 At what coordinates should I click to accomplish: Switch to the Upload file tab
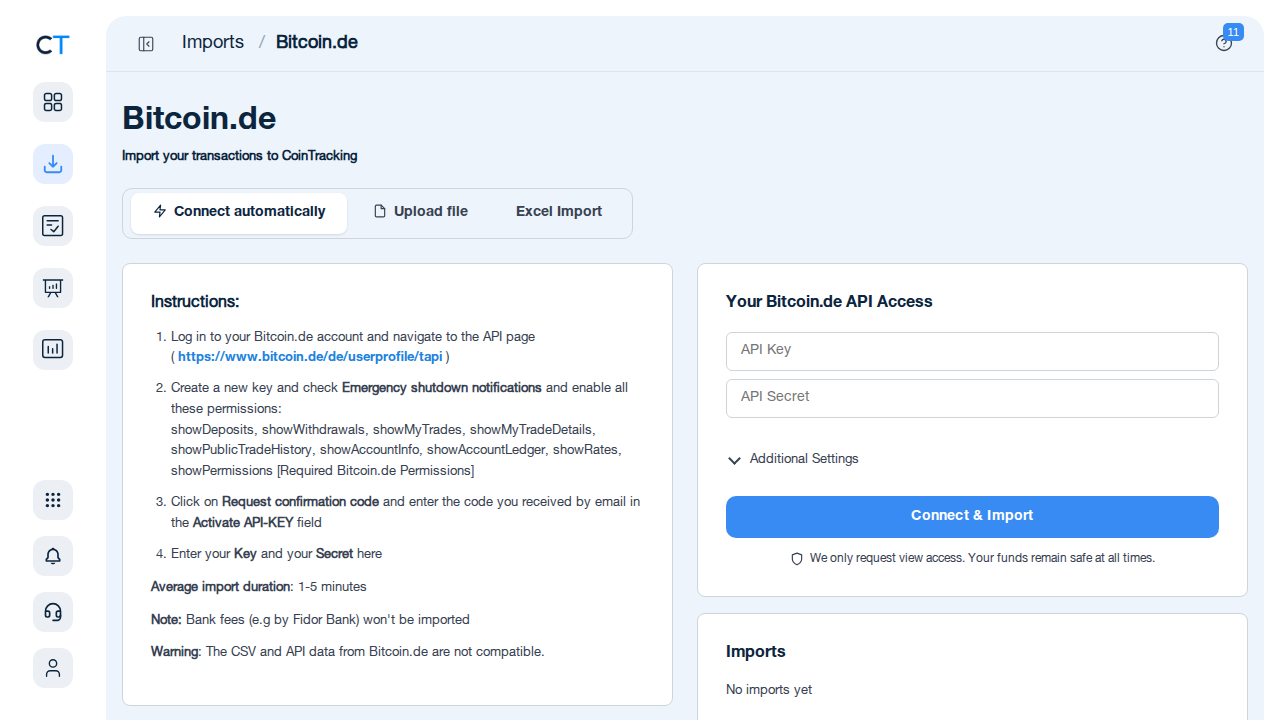tap(421, 212)
